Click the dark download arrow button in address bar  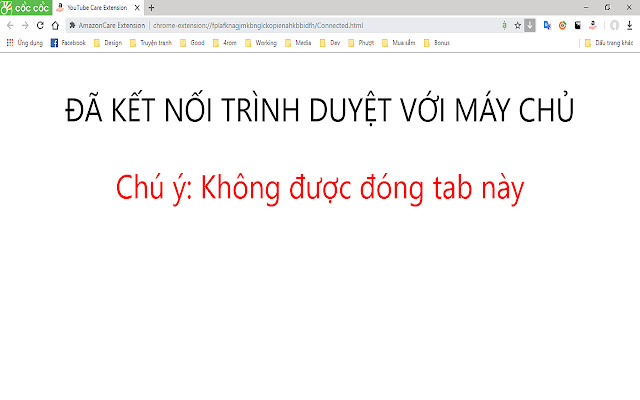530,25
